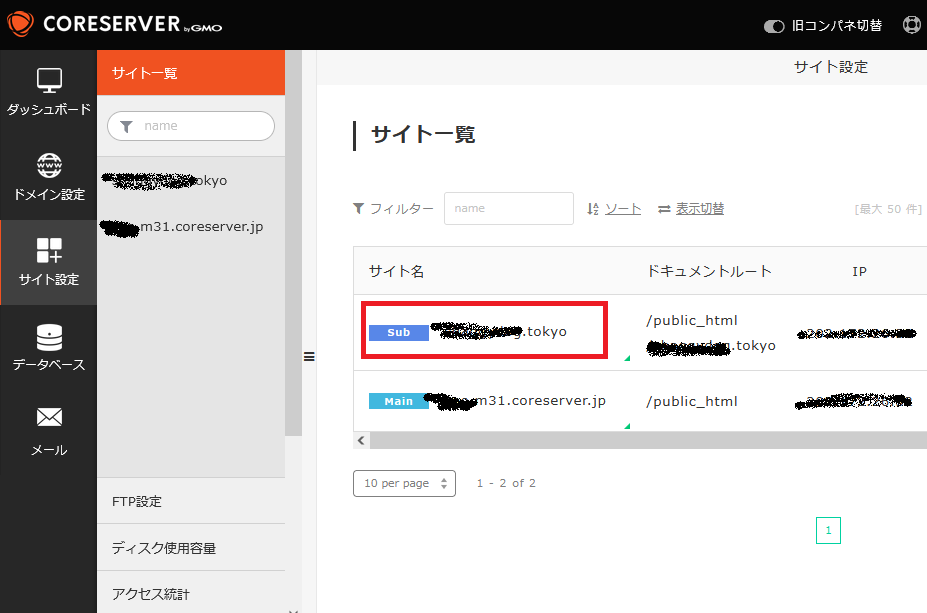Select page 1 in the pagination control
This screenshot has height=613, width=927.
point(828,530)
